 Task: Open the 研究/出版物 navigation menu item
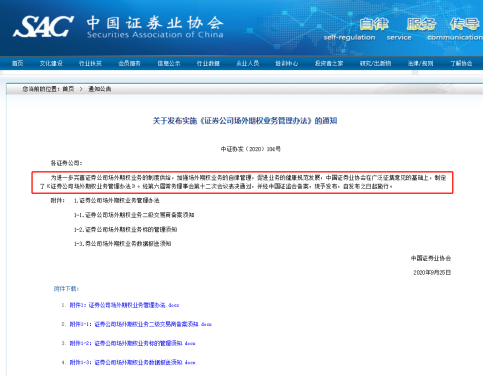(375, 63)
